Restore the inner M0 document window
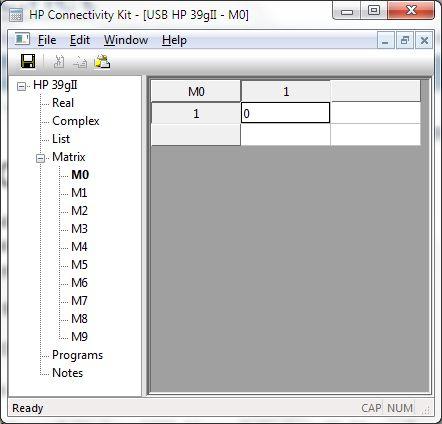Screen dimensions: 442x424 pos(405,40)
